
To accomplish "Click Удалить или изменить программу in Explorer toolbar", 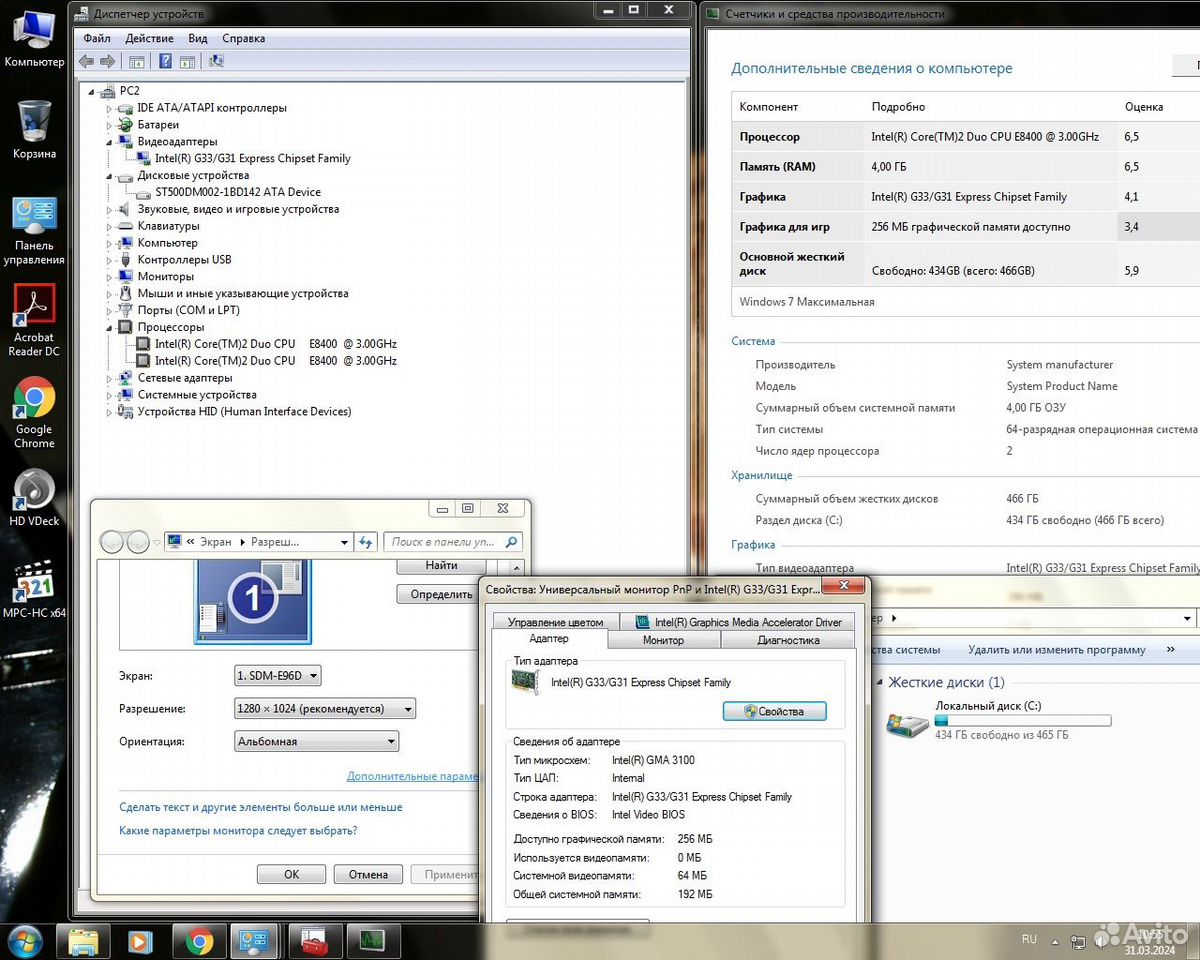I will (1057, 650).
